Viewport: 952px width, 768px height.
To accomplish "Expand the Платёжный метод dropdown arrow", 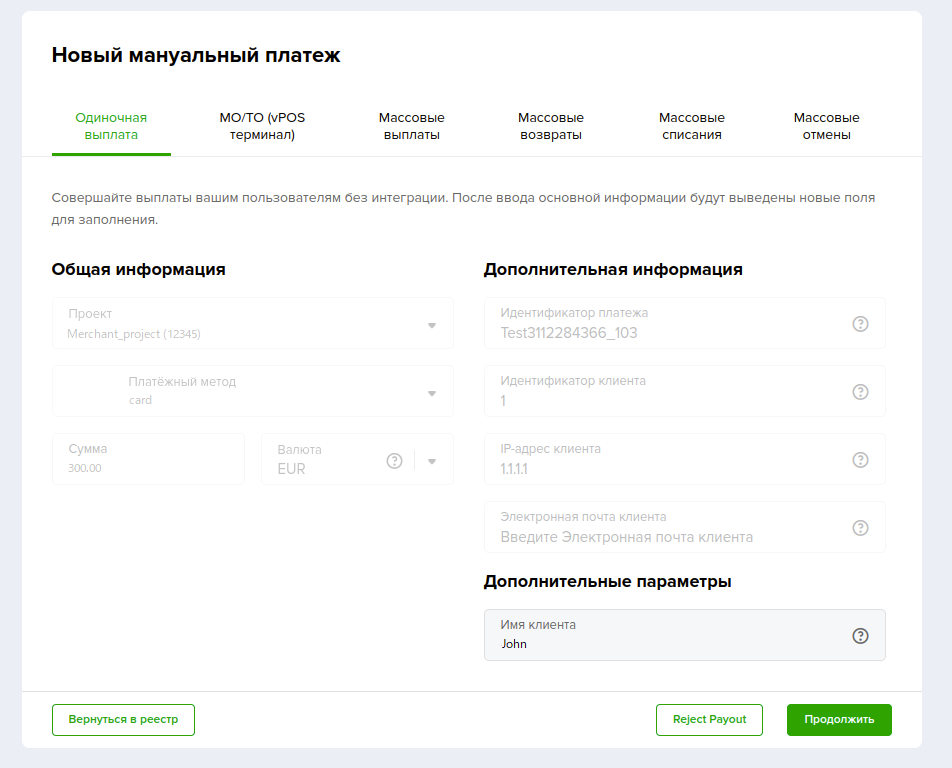I will click(x=432, y=393).
